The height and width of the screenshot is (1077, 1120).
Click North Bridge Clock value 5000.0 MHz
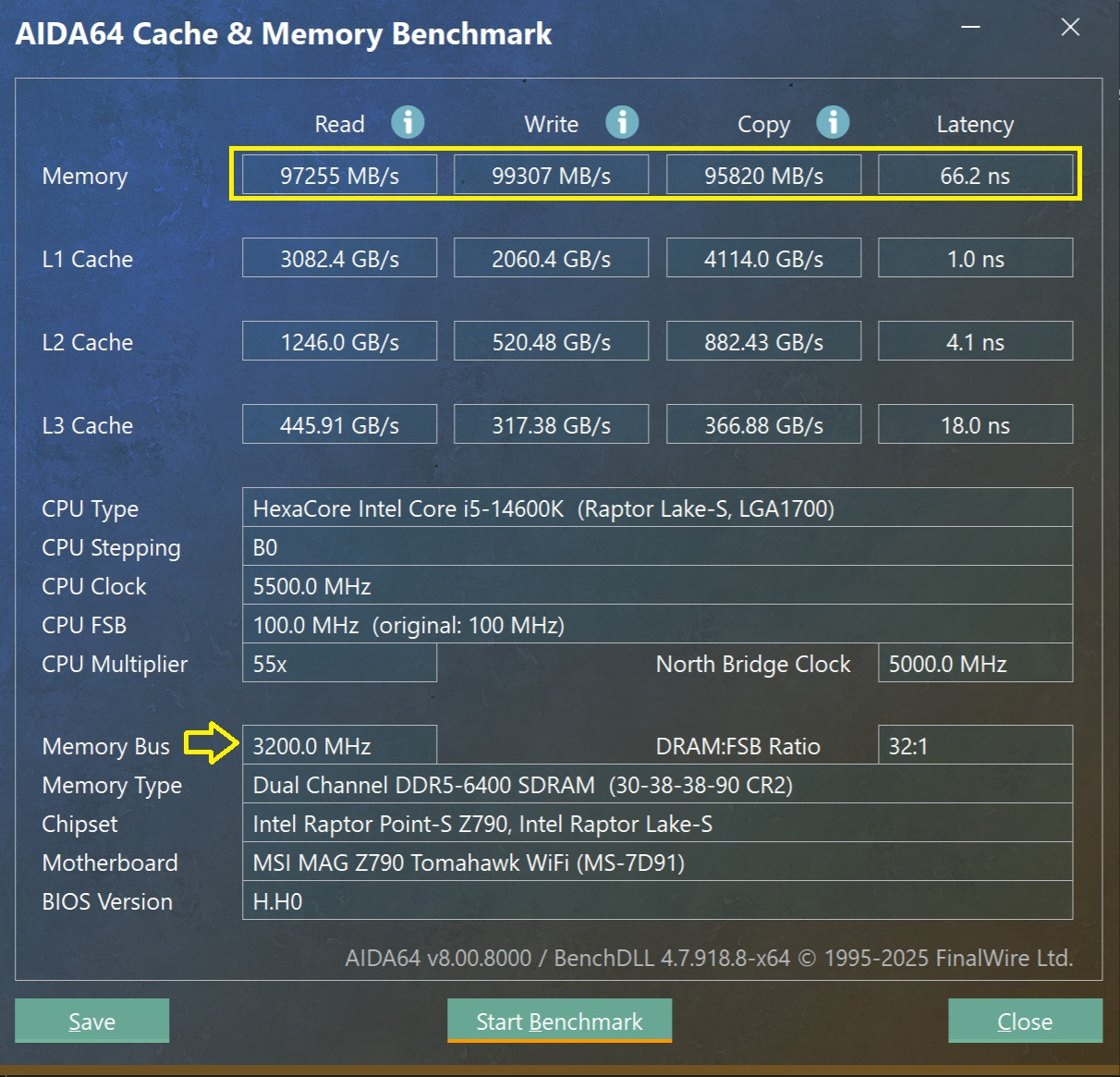[975, 663]
